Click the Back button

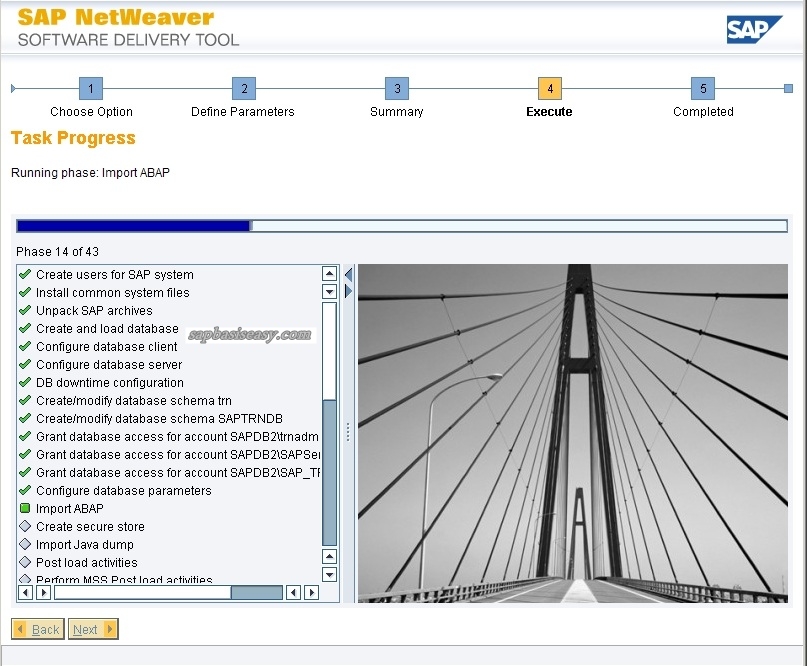(x=38, y=629)
